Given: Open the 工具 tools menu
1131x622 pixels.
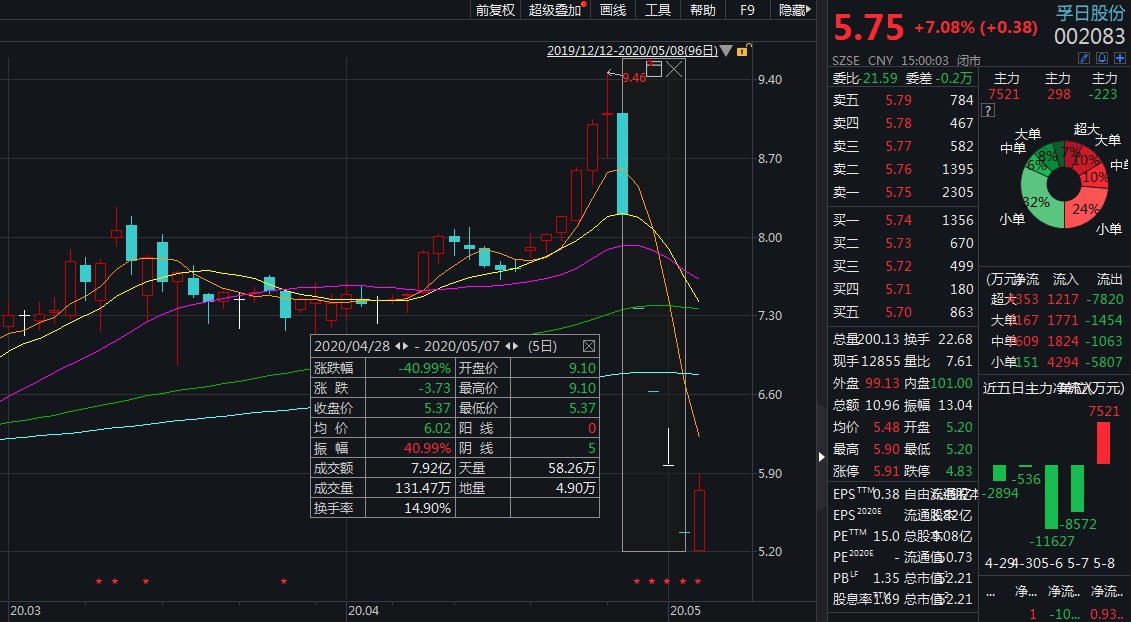Looking at the screenshot, I should click(x=658, y=10).
